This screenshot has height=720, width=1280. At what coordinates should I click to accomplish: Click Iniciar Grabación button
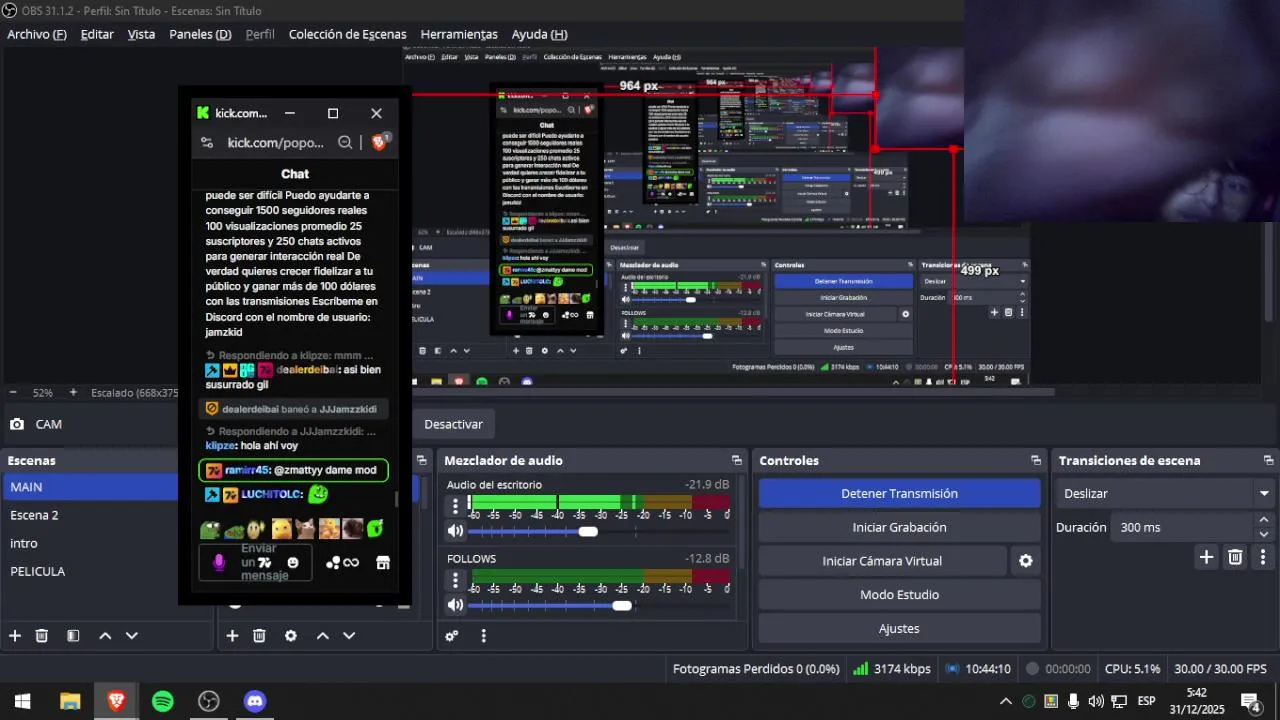[899, 527]
